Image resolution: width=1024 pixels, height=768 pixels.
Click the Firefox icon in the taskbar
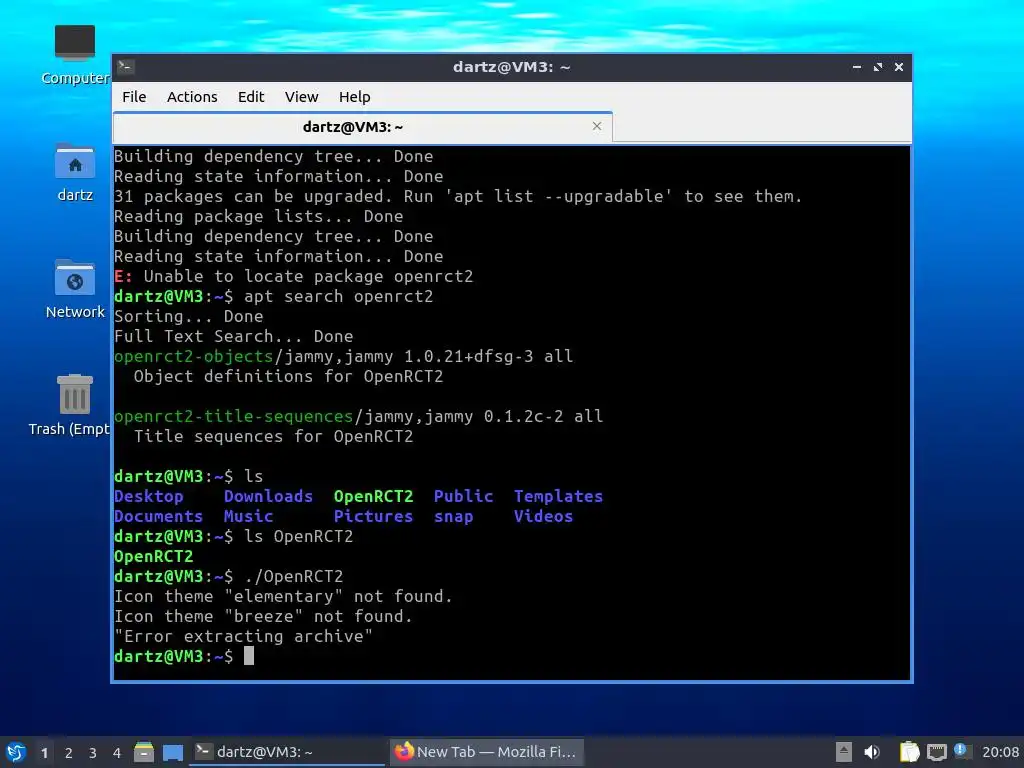click(404, 752)
